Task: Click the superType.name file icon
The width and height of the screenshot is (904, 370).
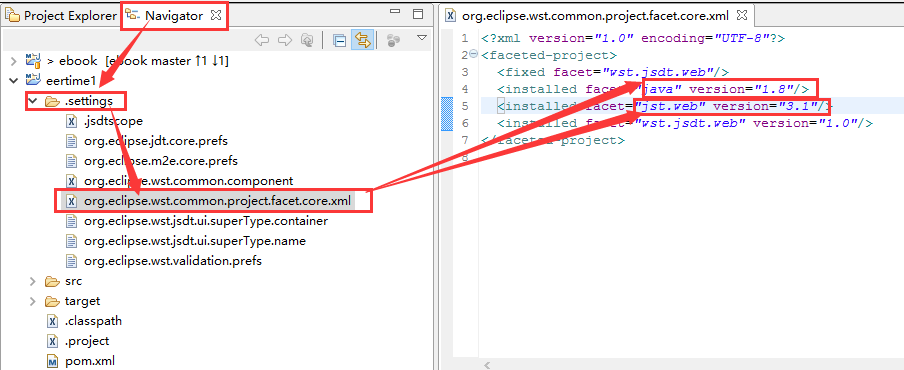Action: coord(71,241)
